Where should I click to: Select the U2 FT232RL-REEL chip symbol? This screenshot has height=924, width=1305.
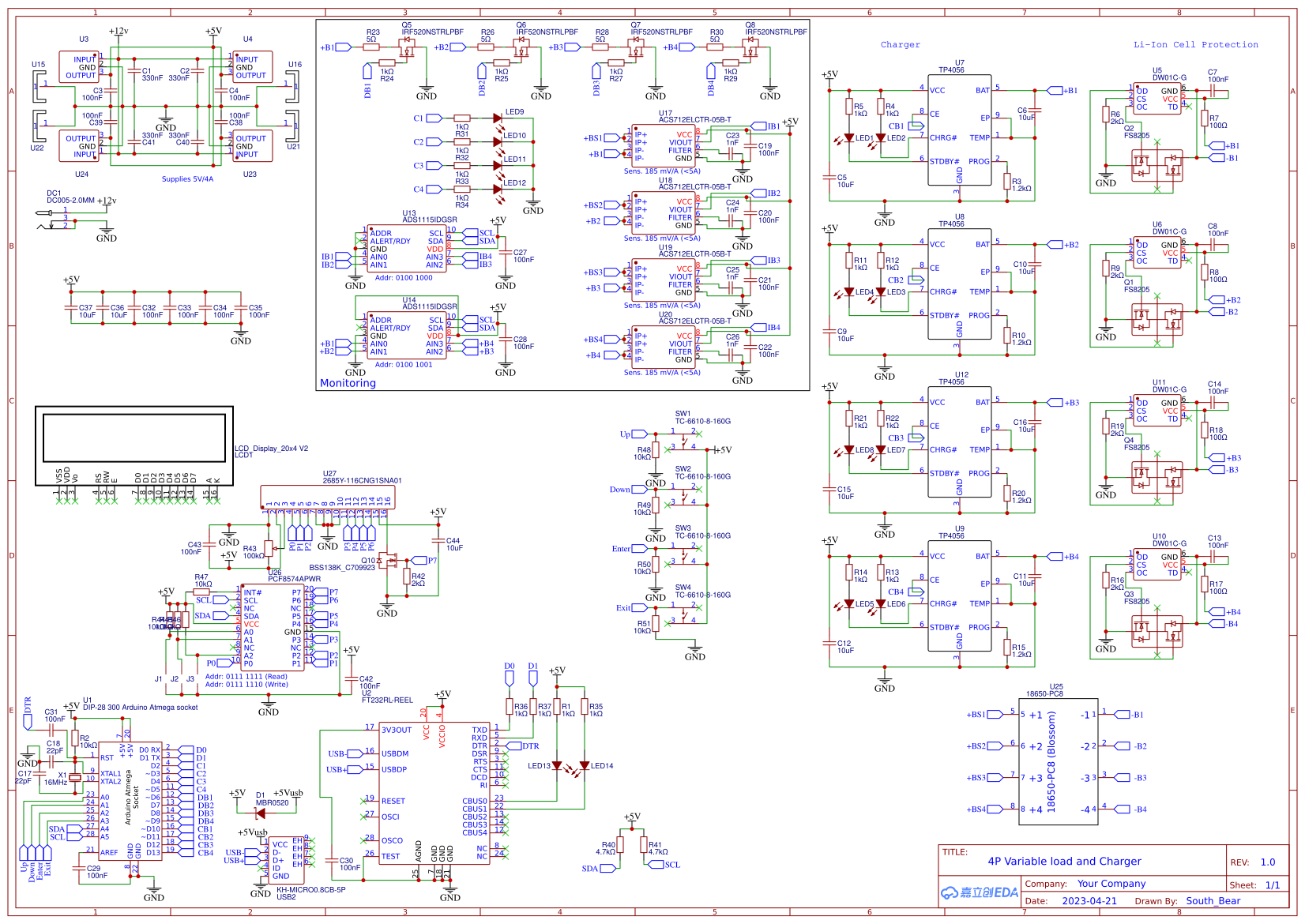(x=434, y=790)
